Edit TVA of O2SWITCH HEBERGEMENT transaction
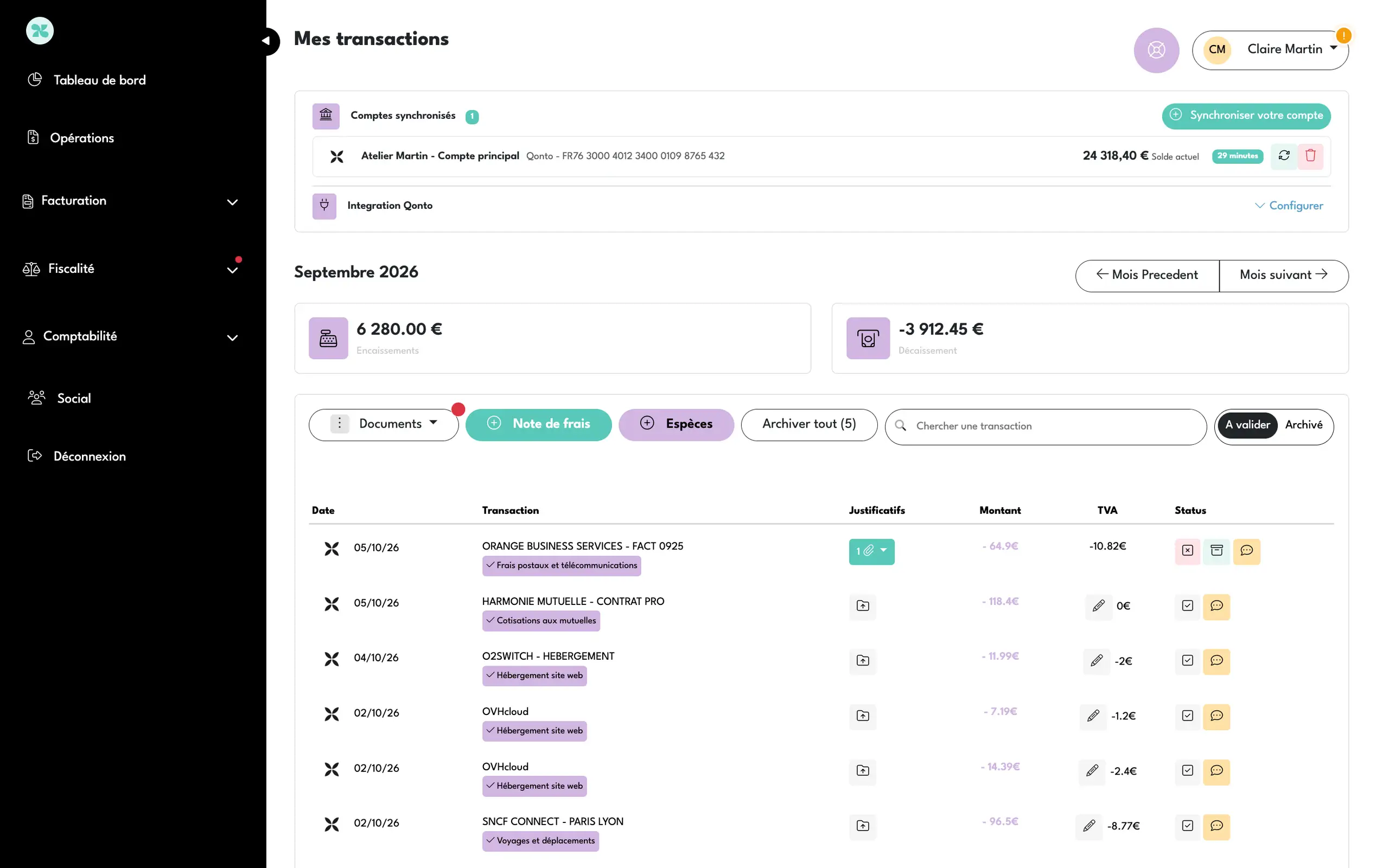Image resolution: width=1389 pixels, height=868 pixels. click(x=1096, y=661)
